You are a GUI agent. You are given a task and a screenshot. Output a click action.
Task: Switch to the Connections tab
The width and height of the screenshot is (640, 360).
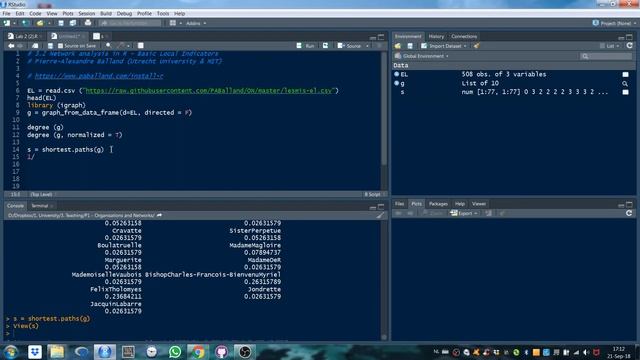click(464, 36)
